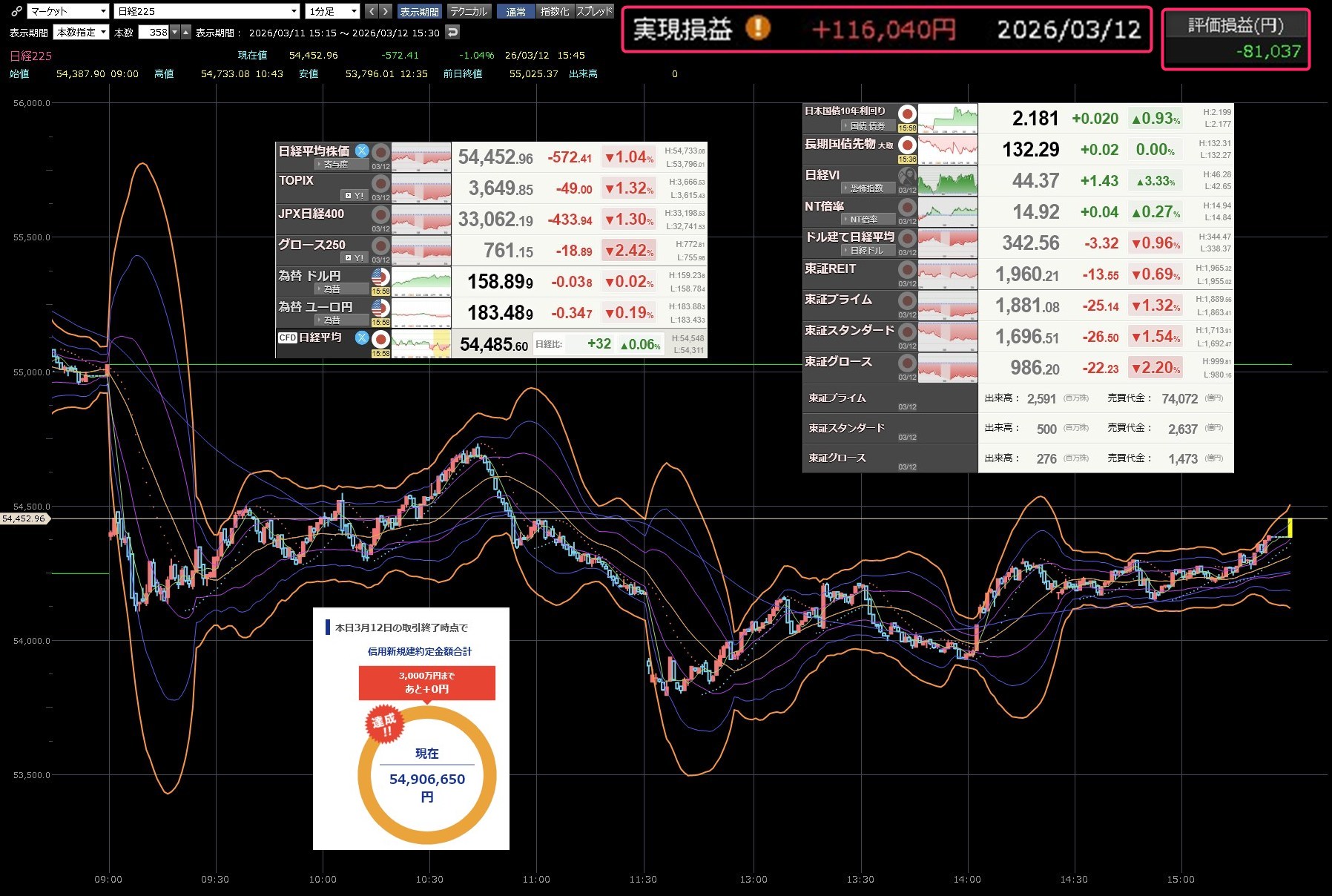Viewport: 1332px width, 896px height.
Task: Click the US flag icon for 為替 ドル円
Action: pos(380,277)
